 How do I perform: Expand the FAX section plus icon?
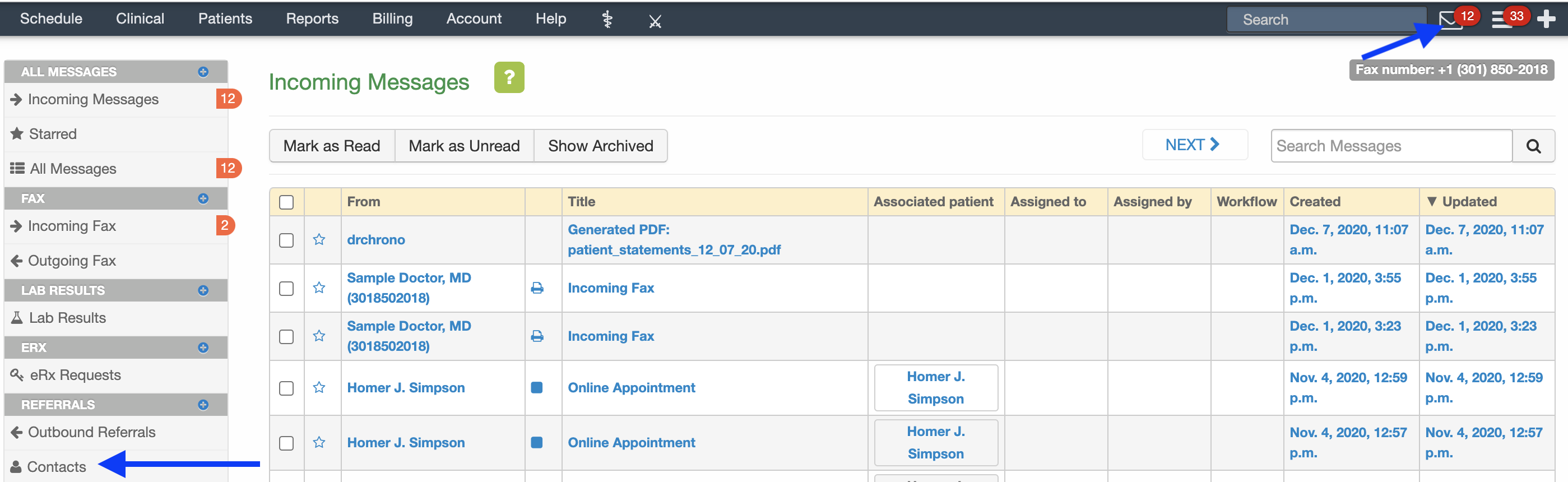(x=203, y=198)
